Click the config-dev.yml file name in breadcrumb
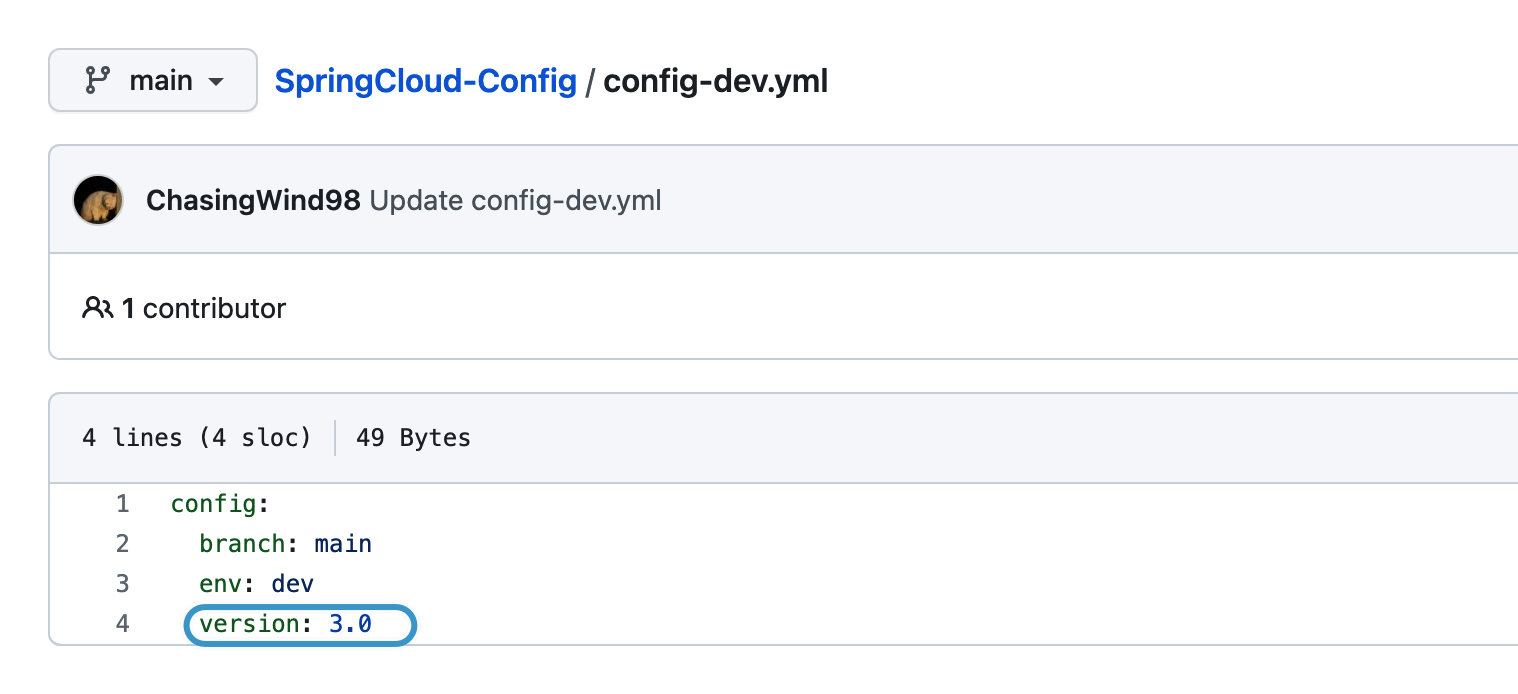1518x694 pixels. 715,80
